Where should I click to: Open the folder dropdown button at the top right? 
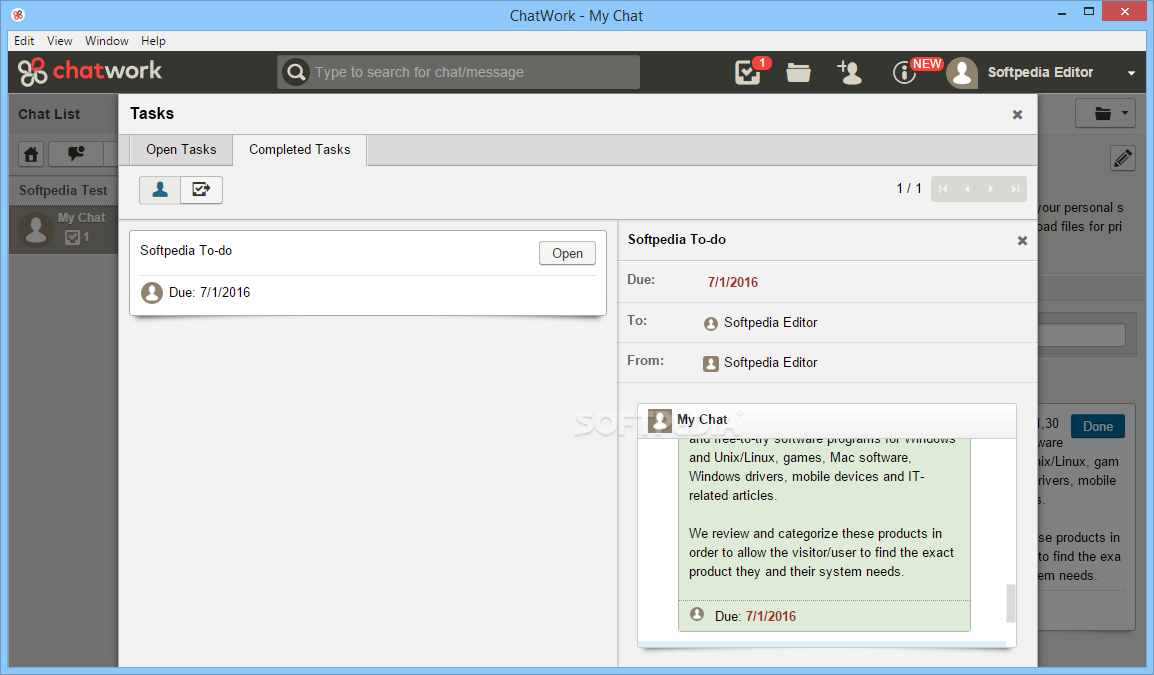(1105, 113)
